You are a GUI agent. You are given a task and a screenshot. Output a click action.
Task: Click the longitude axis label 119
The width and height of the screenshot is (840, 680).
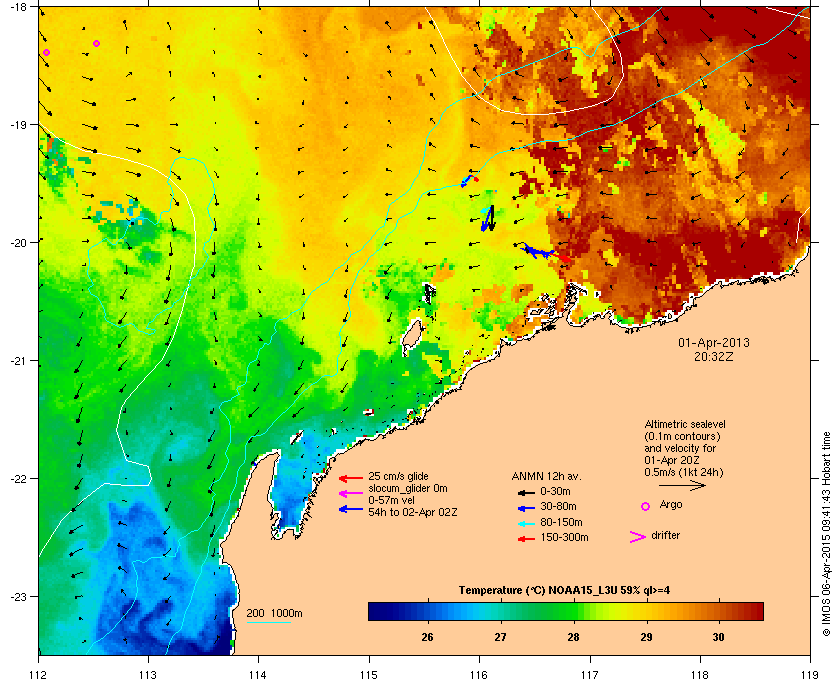point(810,675)
